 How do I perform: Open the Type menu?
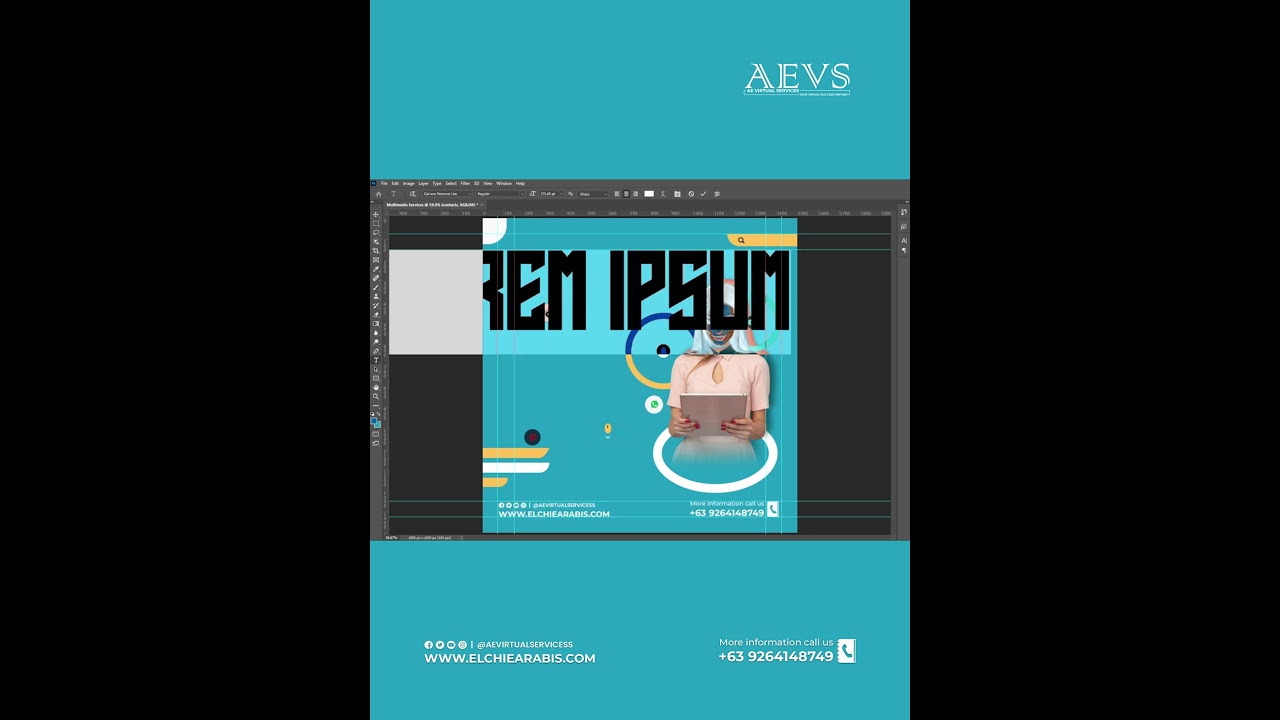pyautogui.click(x=437, y=183)
